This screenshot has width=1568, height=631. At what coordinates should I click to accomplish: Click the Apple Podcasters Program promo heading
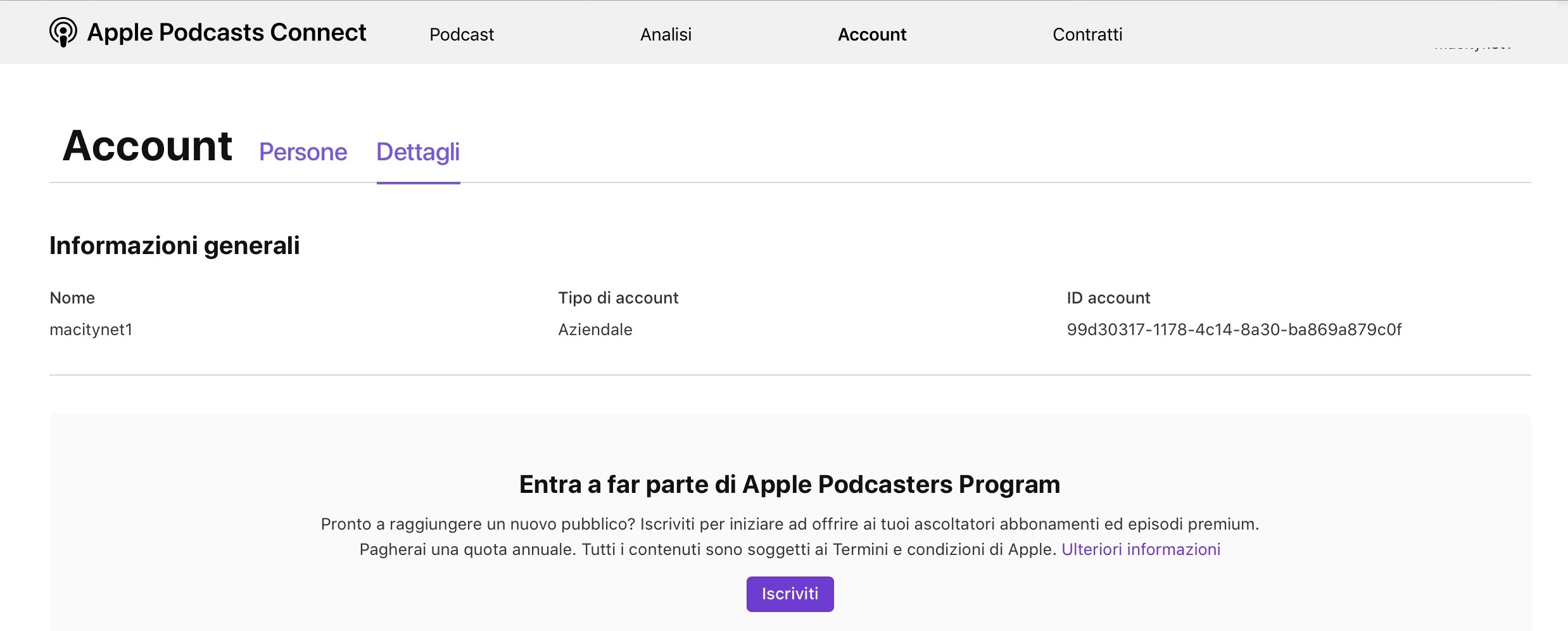[x=789, y=485]
